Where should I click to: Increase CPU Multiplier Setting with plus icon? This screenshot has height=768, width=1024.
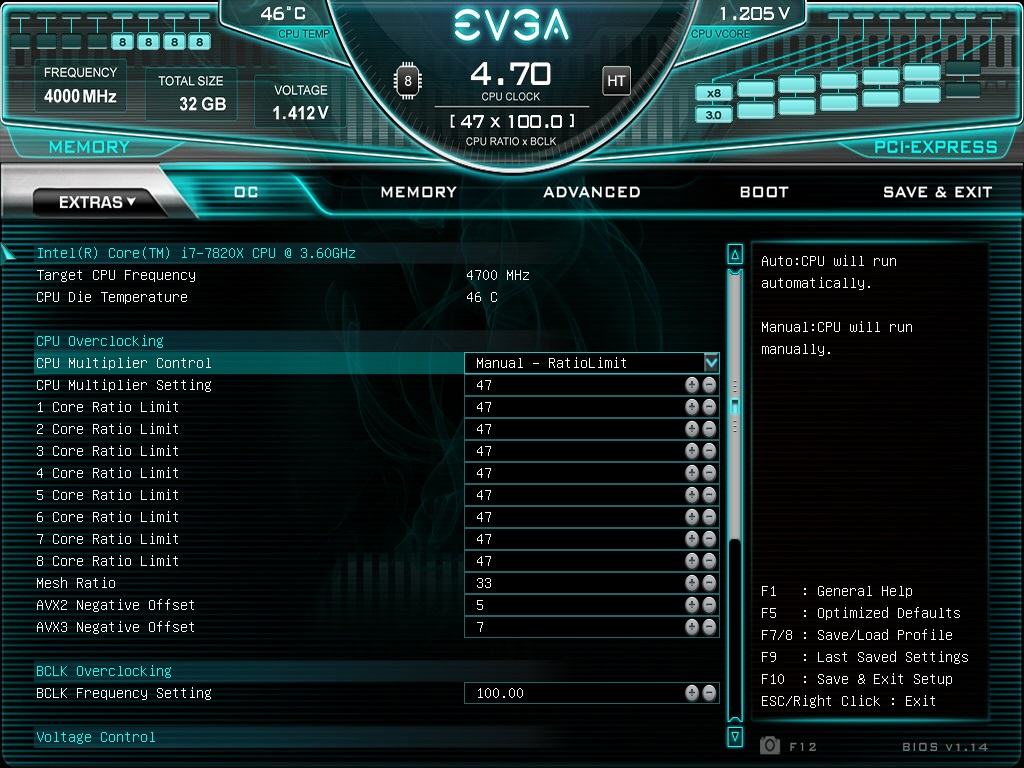692,385
